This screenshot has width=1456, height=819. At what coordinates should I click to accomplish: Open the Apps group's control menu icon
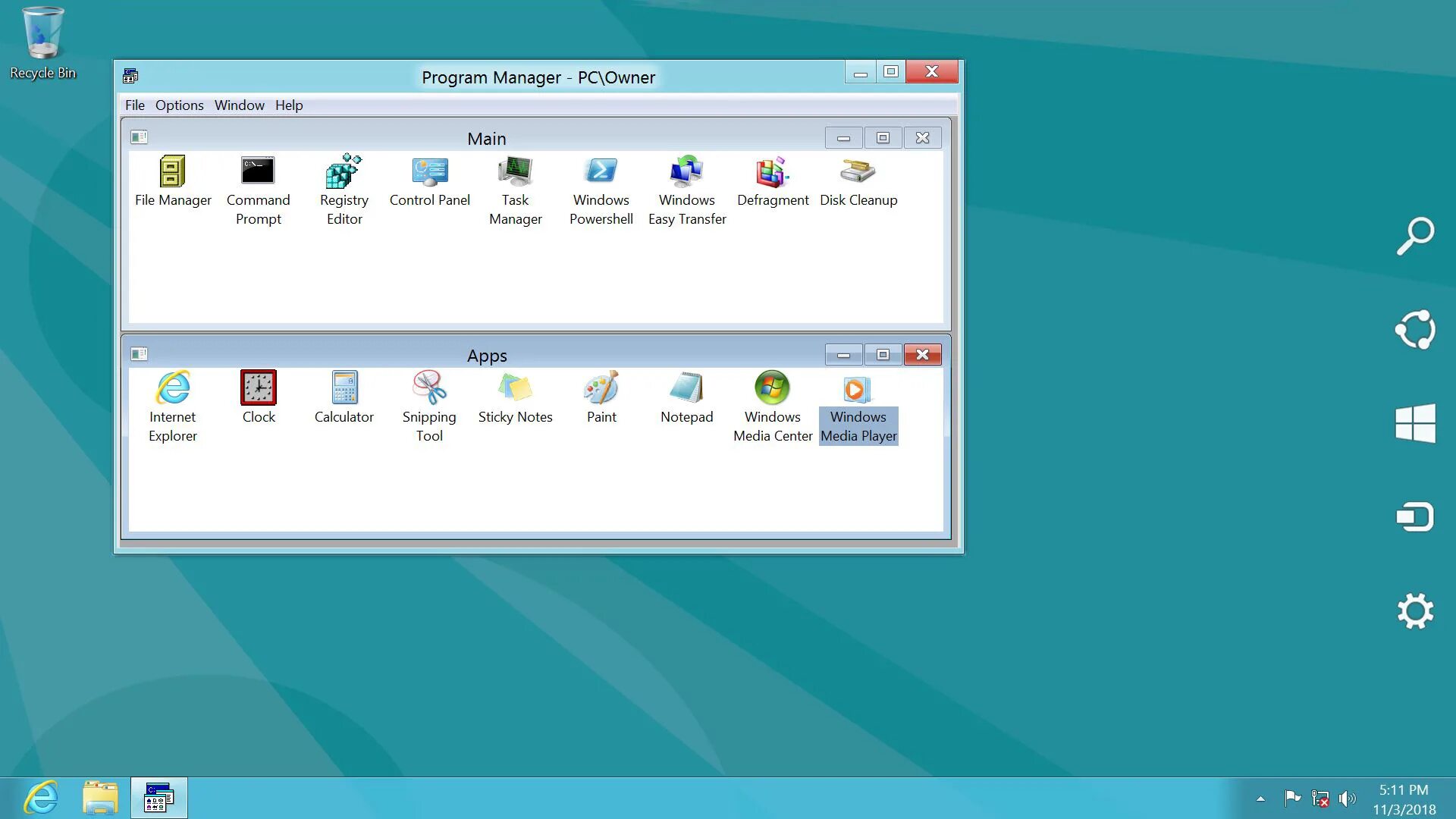click(x=139, y=354)
